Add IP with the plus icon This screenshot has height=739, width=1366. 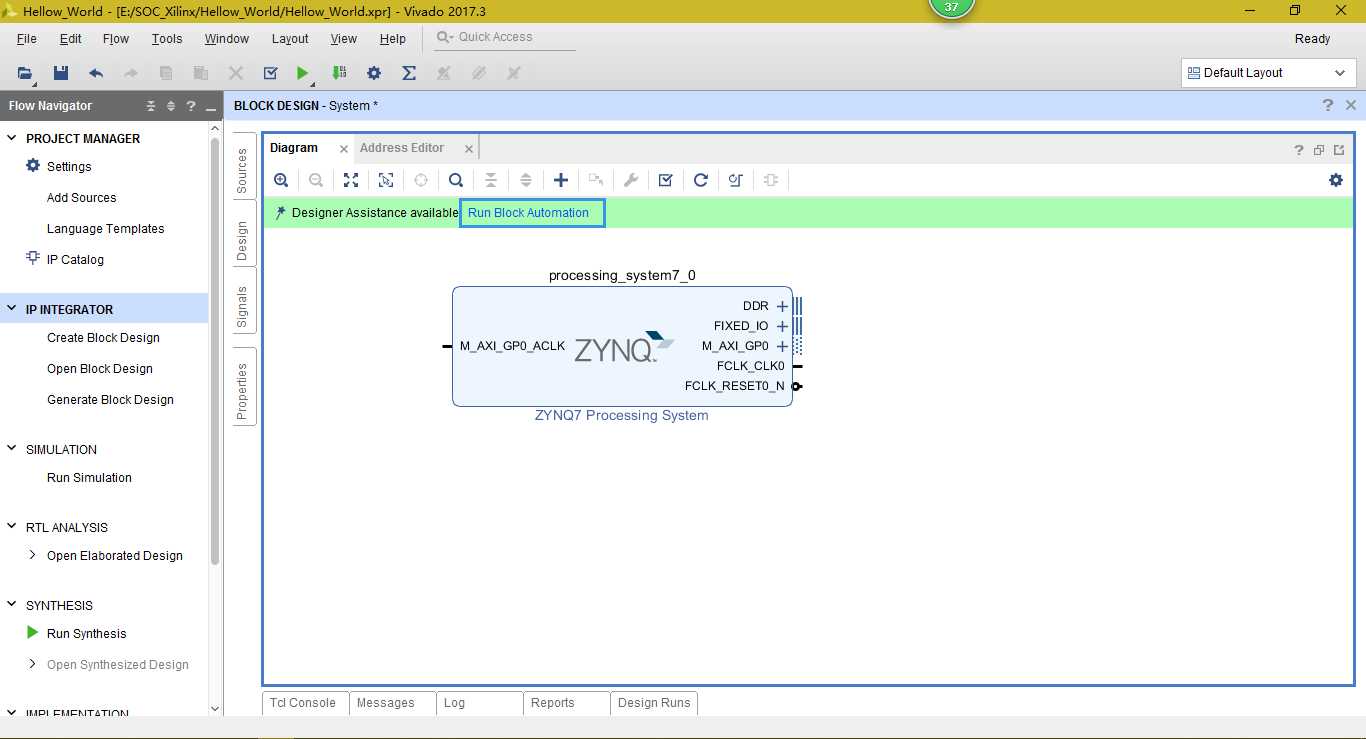[x=561, y=180]
